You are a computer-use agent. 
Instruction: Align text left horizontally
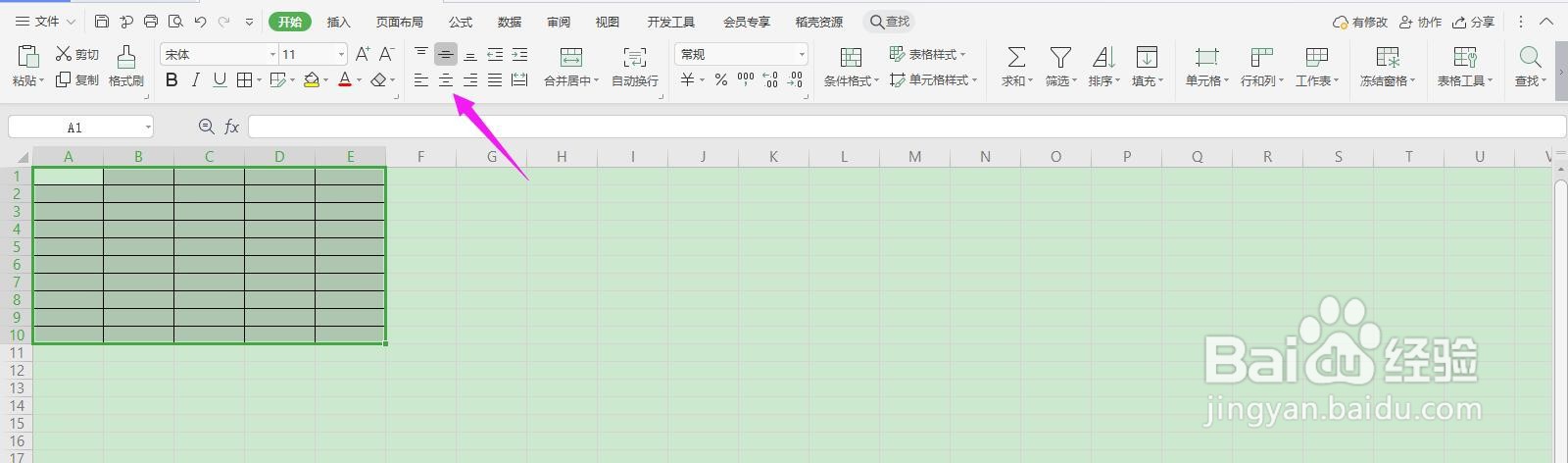pos(421,80)
